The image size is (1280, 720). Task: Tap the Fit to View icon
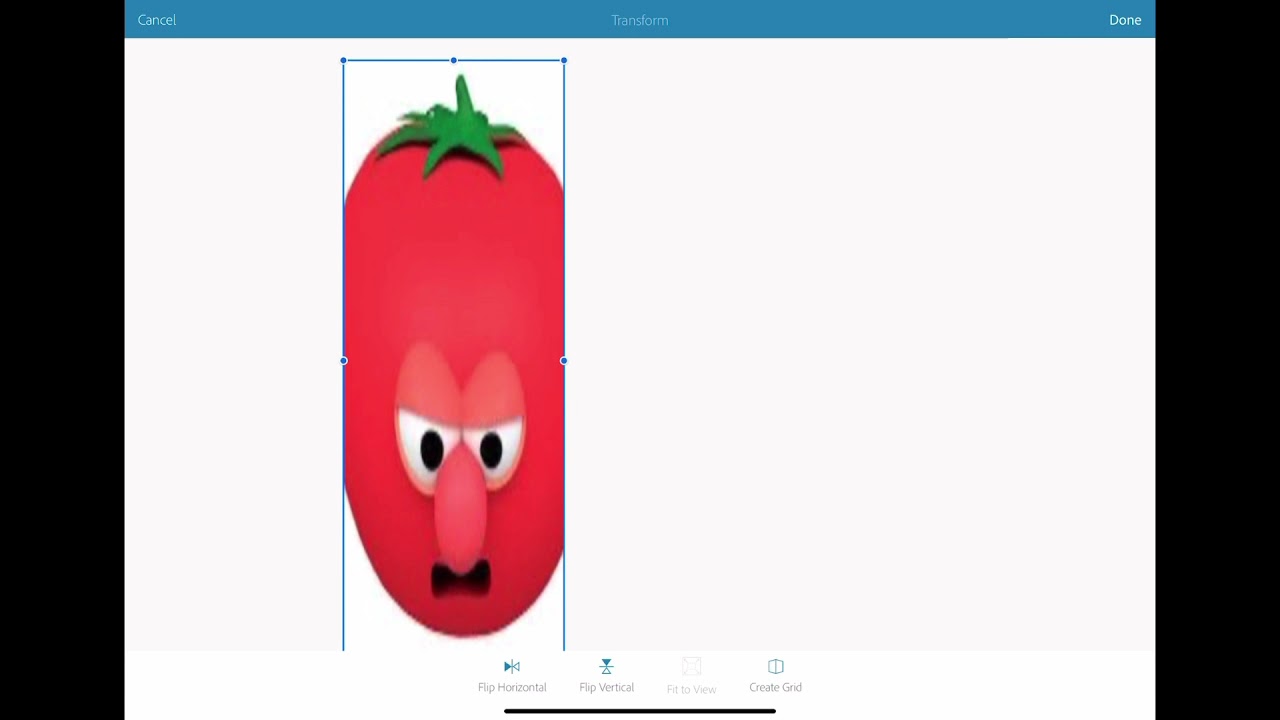coord(691,667)
